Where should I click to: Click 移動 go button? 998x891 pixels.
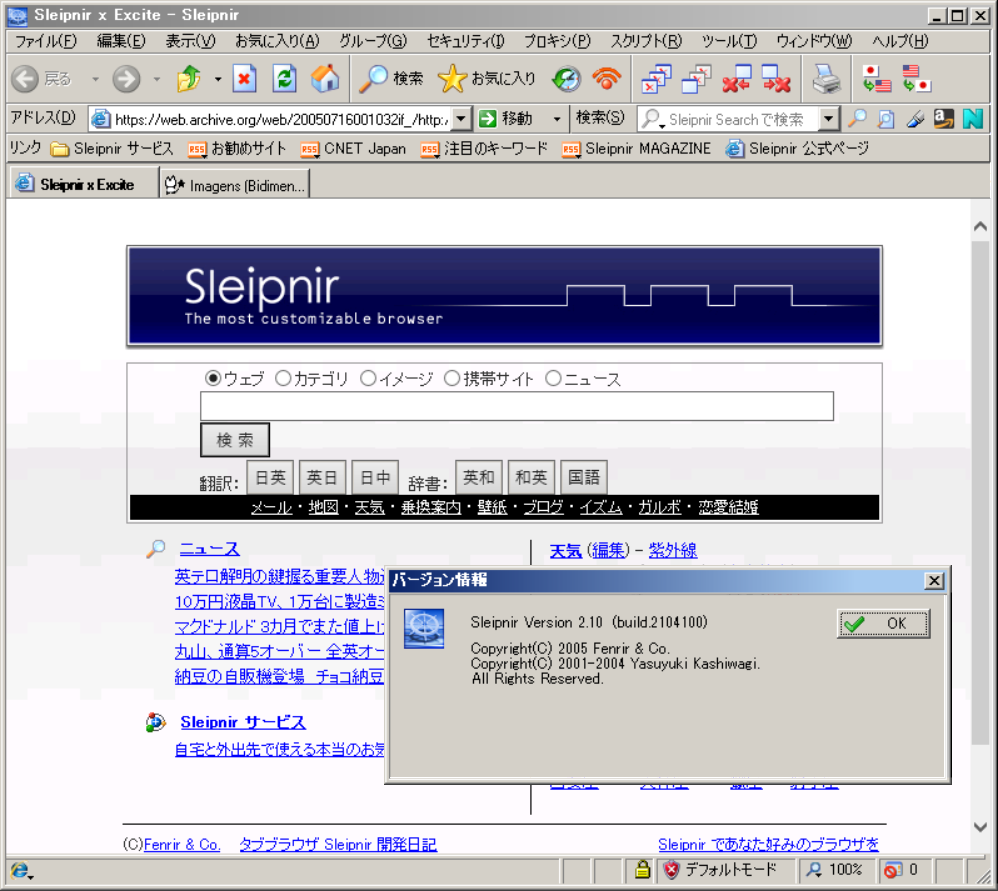point(507,119)
